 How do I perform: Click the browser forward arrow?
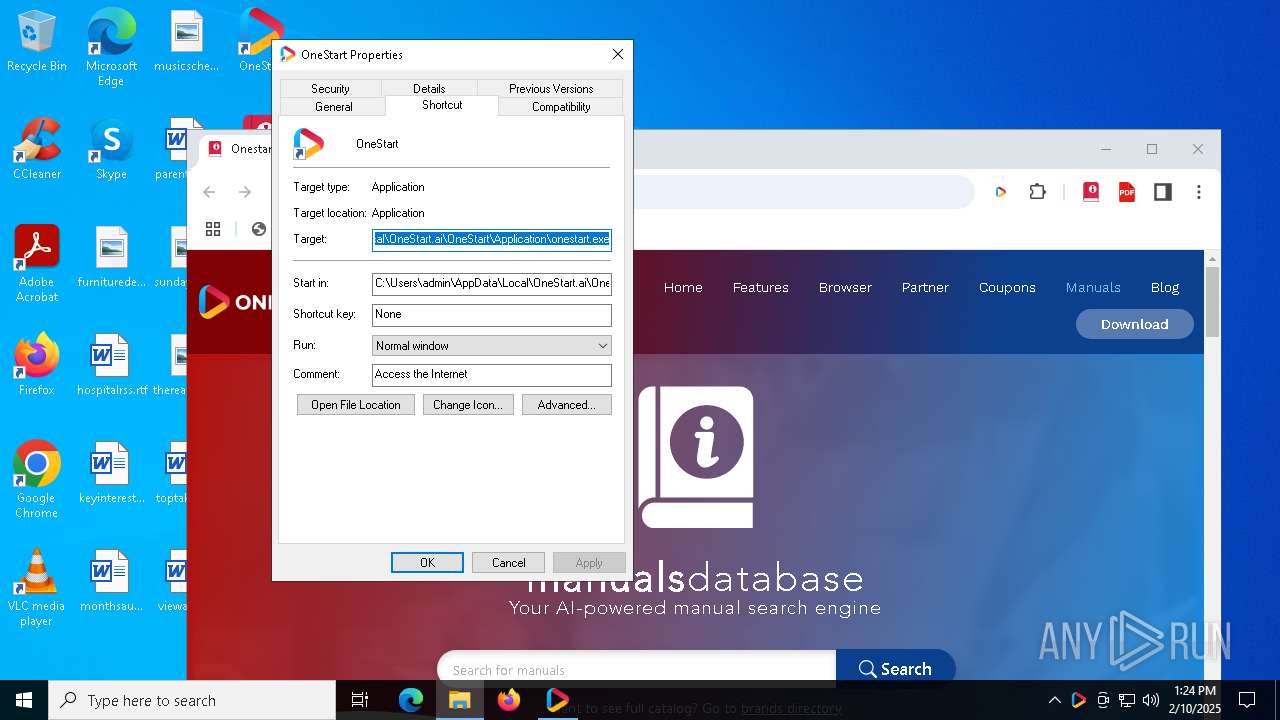click(245, 192)
